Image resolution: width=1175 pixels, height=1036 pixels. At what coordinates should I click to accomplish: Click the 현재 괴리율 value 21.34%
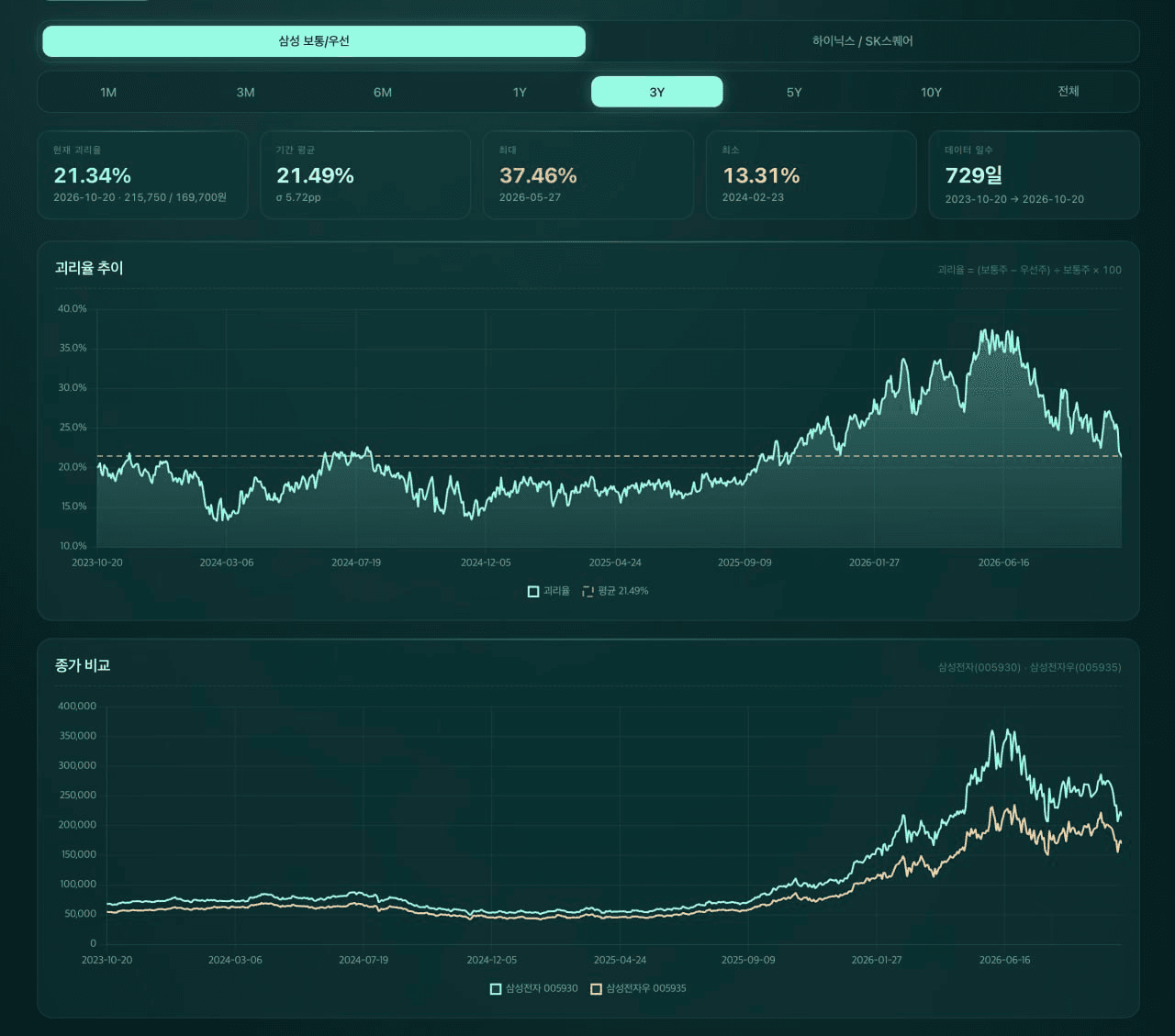click(92, 175)
